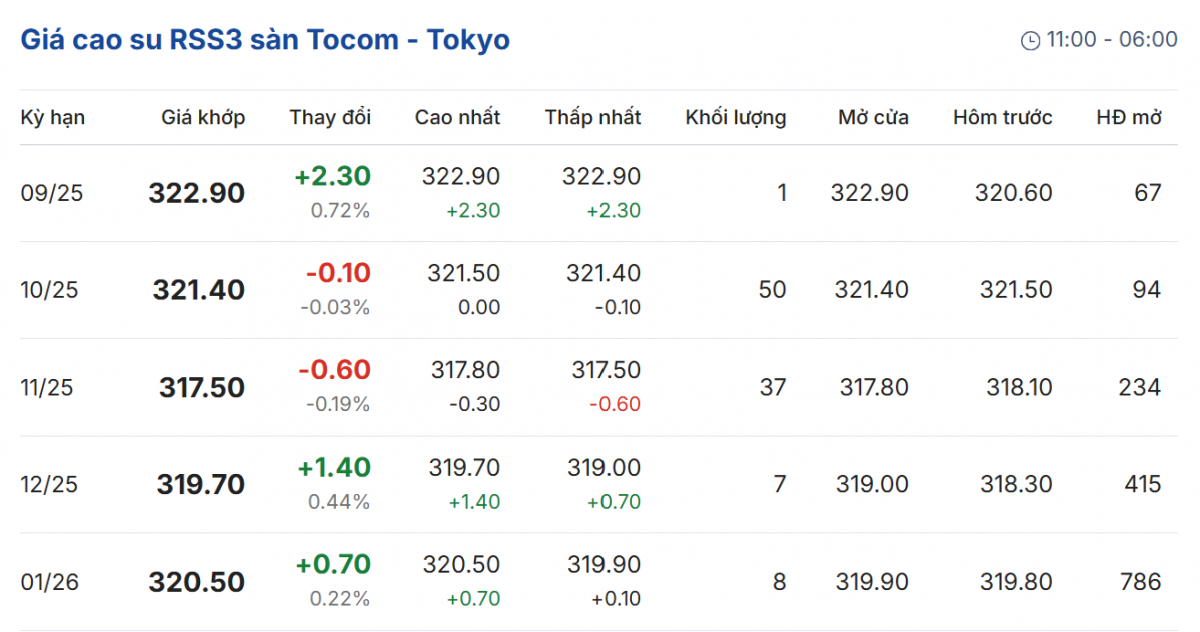
Task: Click the open interest value 786
Action: [x=1140, y=581]
